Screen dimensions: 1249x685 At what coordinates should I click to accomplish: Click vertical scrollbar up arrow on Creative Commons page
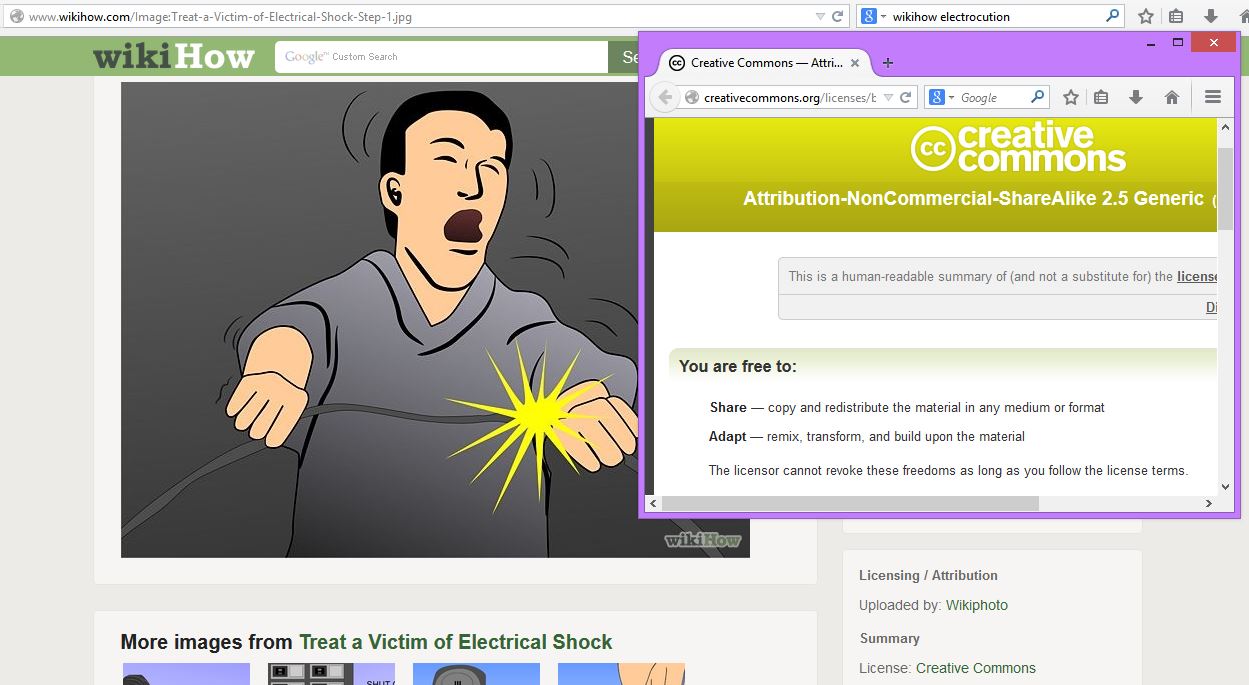[1225, 127]
